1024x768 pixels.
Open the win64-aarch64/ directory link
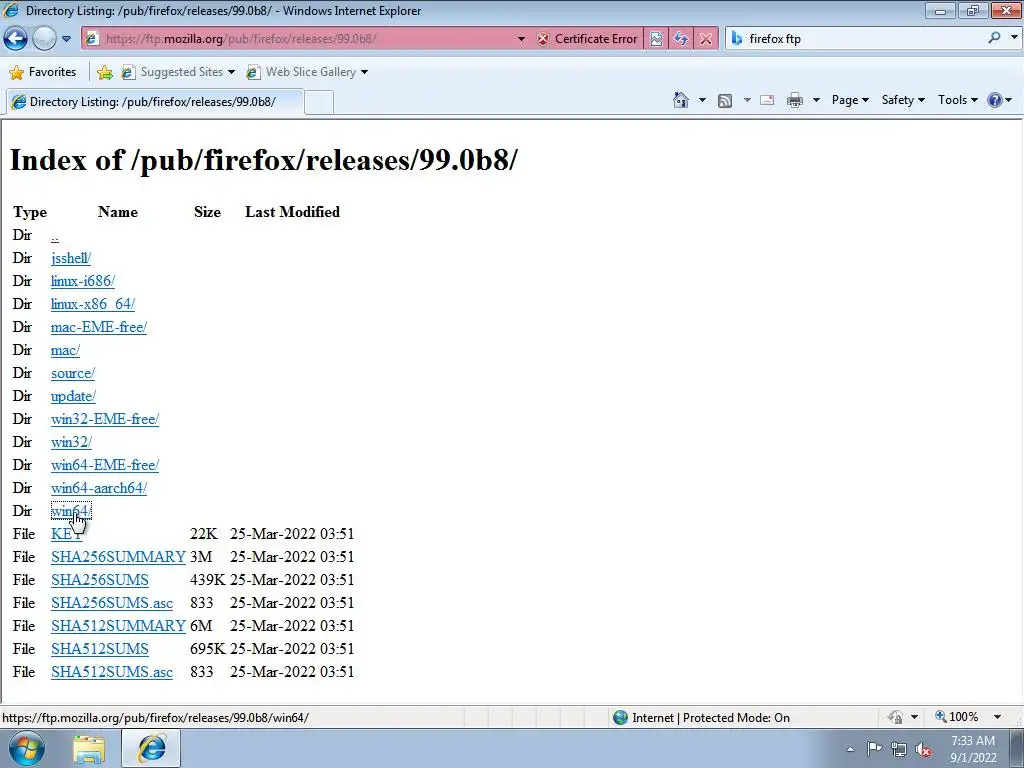tap(99, 488)
